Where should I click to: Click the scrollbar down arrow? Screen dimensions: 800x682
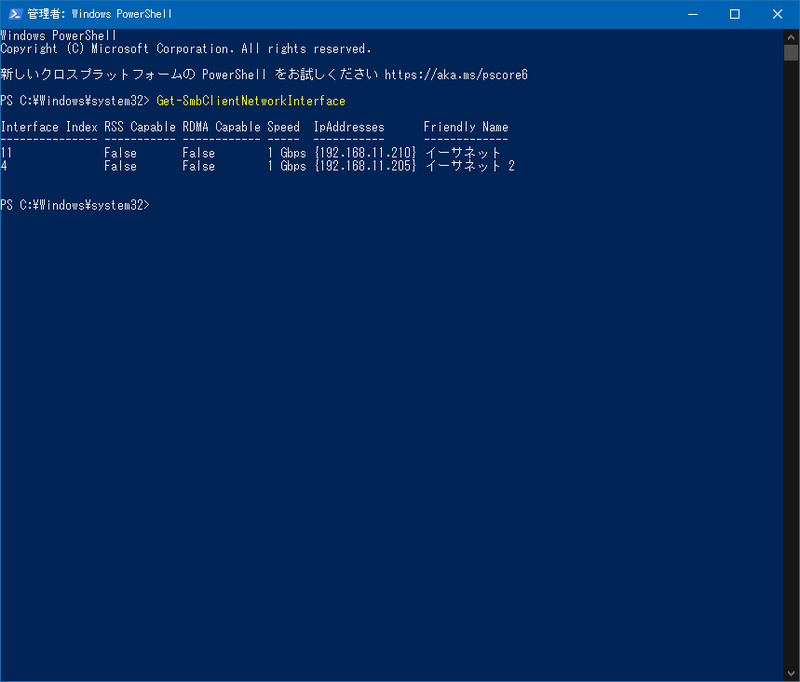791,674
